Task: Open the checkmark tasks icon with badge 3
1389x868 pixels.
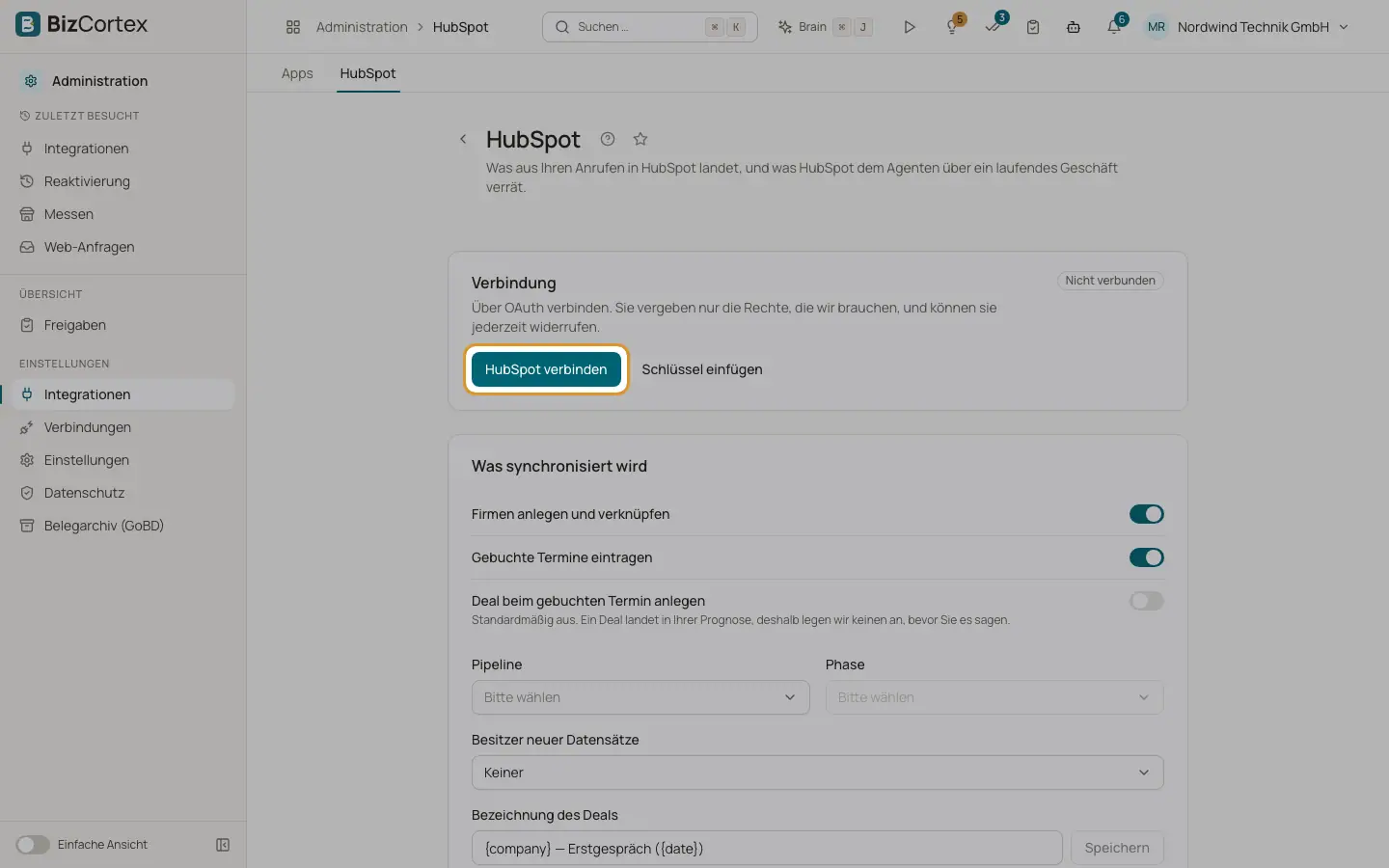Action: pos(994,26)
